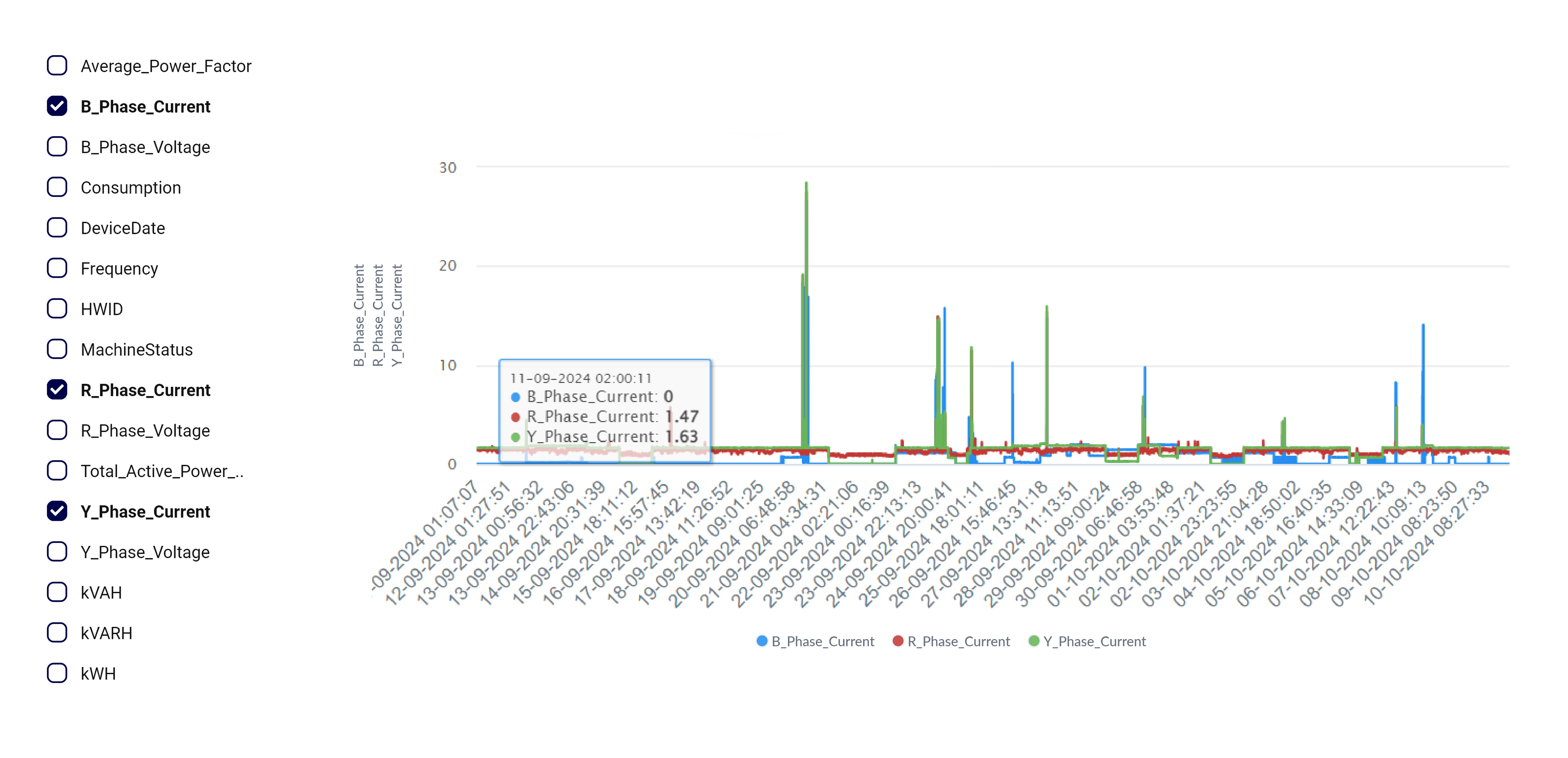
Task: Check the Total_Active_Power checkbox
Action: 57,471
